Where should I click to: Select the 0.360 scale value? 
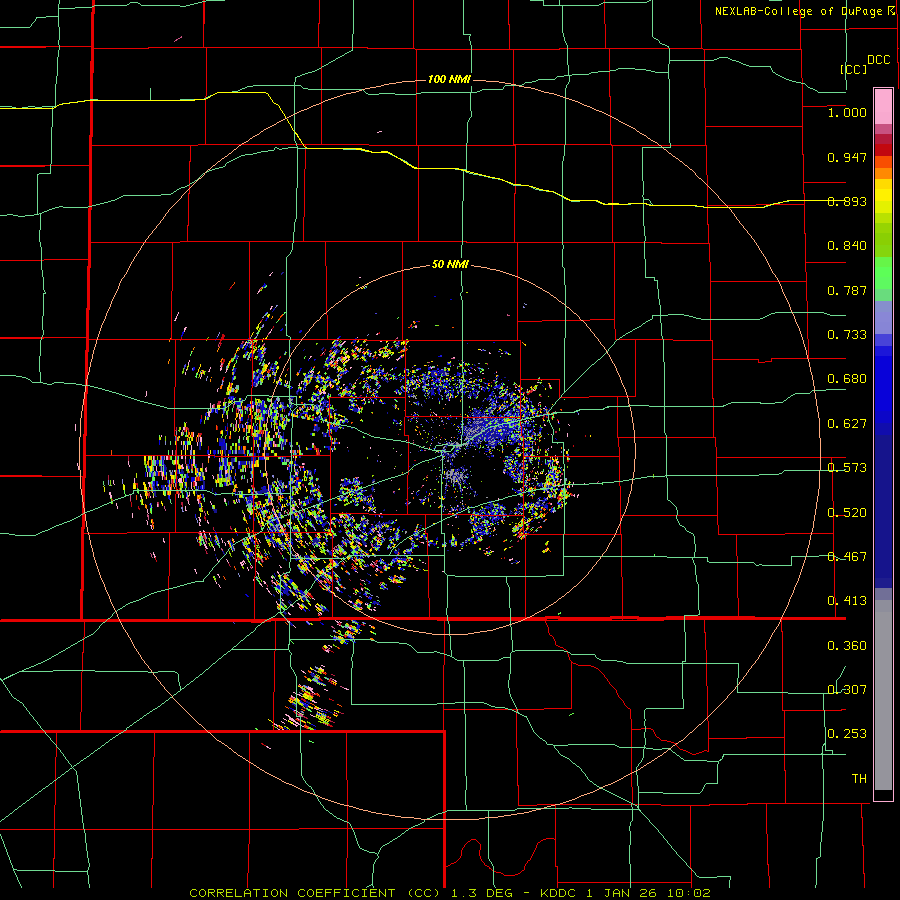point(847,646)
